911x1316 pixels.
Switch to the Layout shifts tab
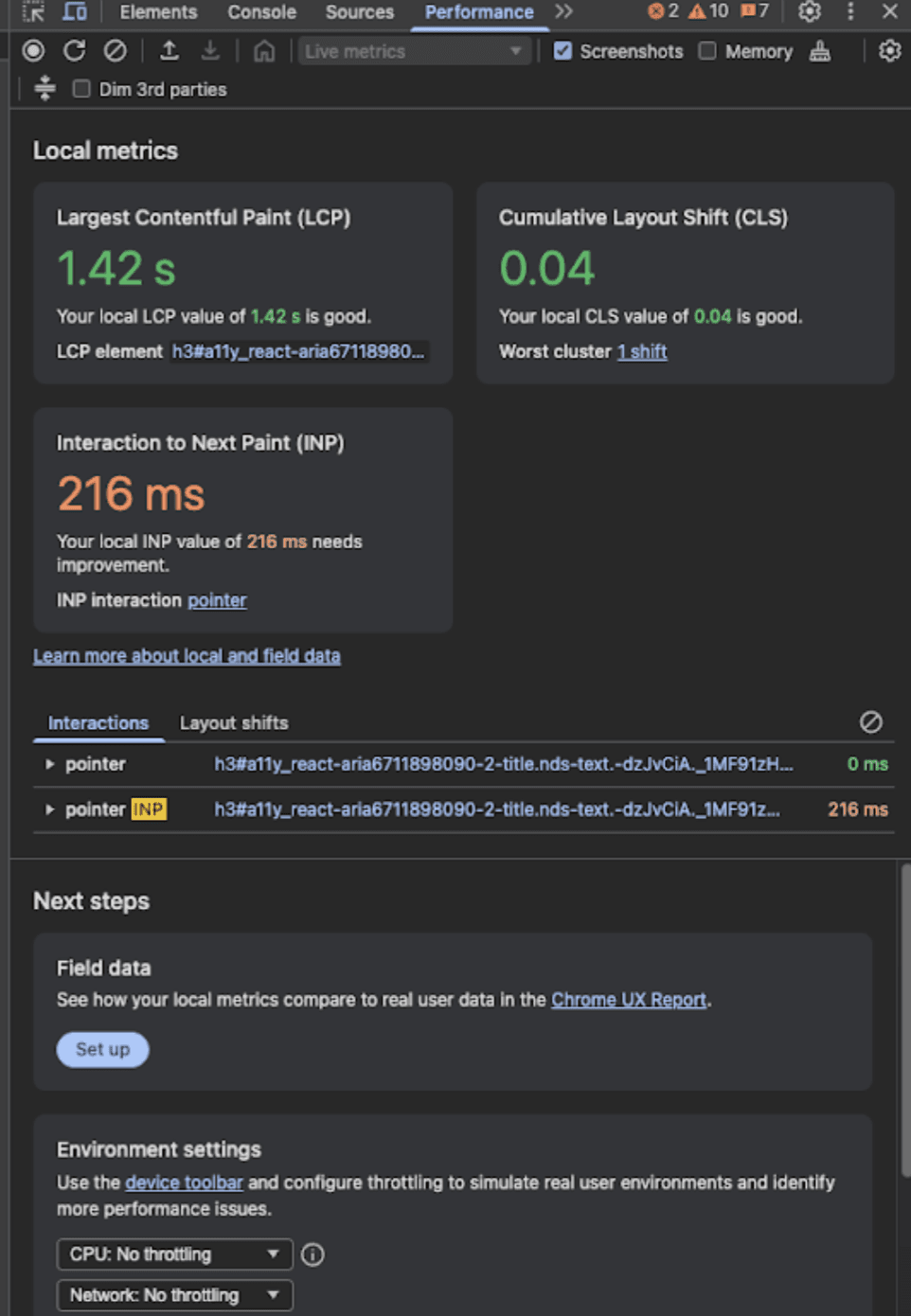click(234, 722)
